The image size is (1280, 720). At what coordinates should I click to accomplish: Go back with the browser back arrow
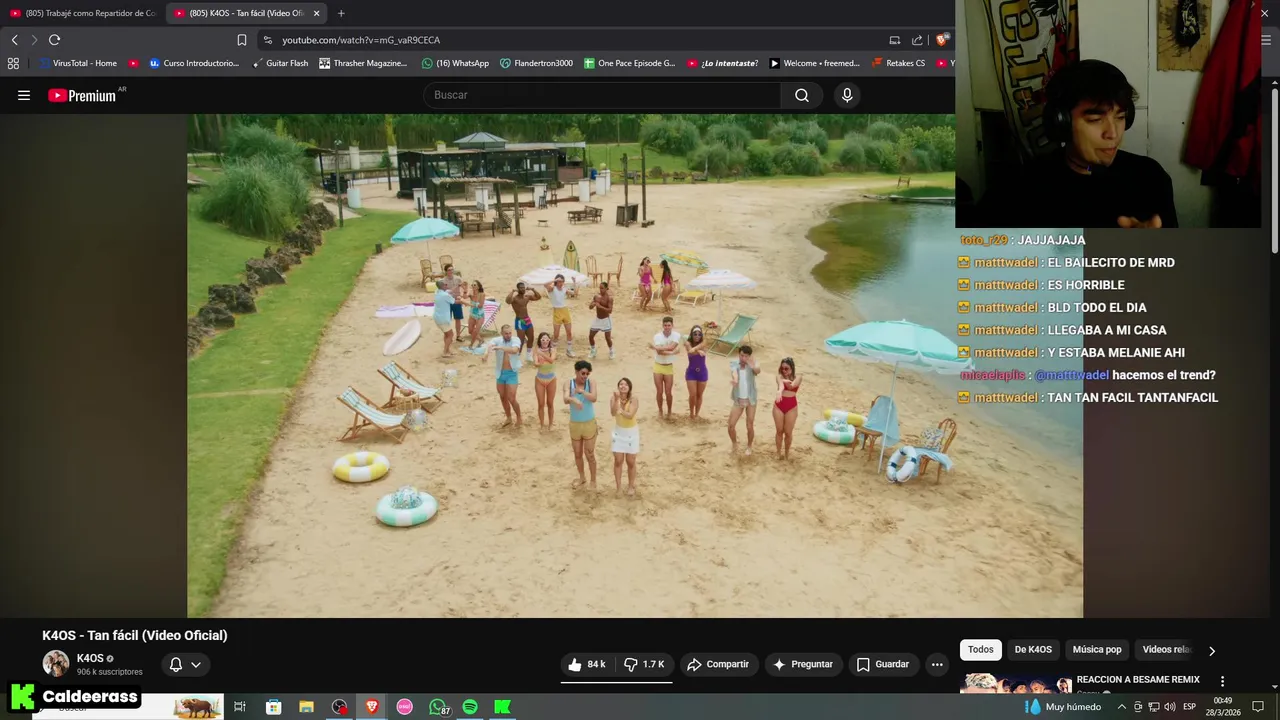[14, 40]
